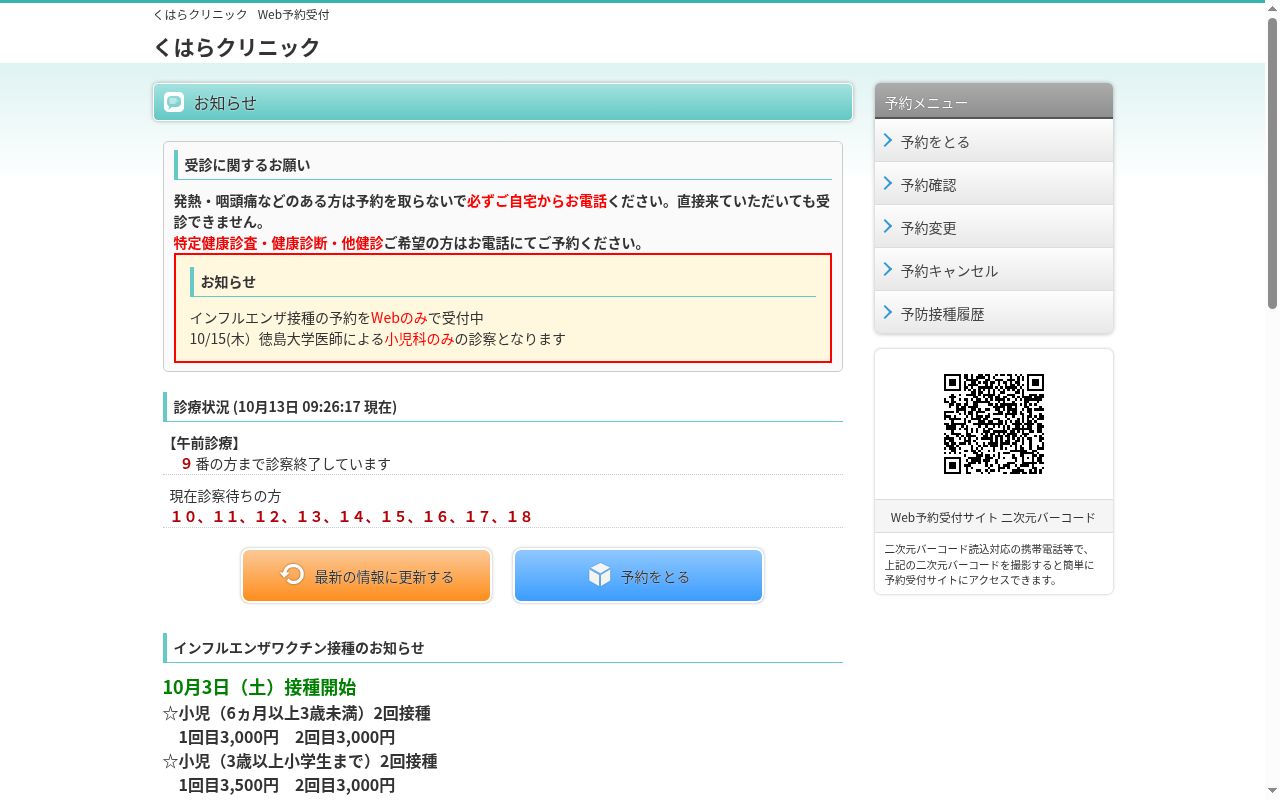Click the red 小児科のみ text
The width and height of the screenshot is (1280, 800).
point(420,339)
